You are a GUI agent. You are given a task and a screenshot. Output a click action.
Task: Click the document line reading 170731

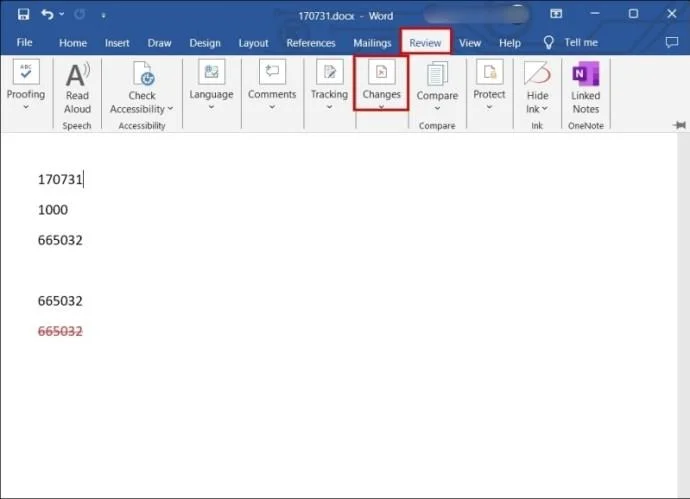60,180
